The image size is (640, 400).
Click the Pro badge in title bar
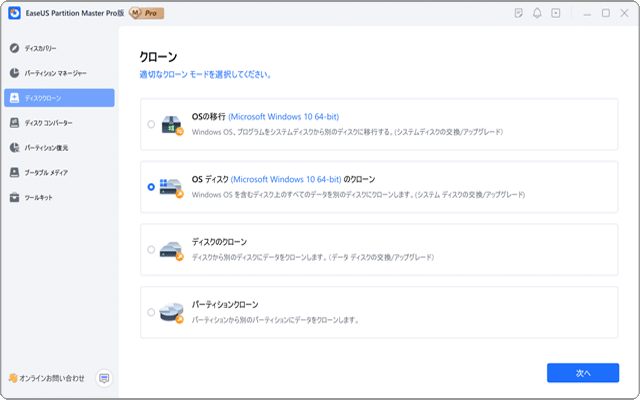click(147, 13)
